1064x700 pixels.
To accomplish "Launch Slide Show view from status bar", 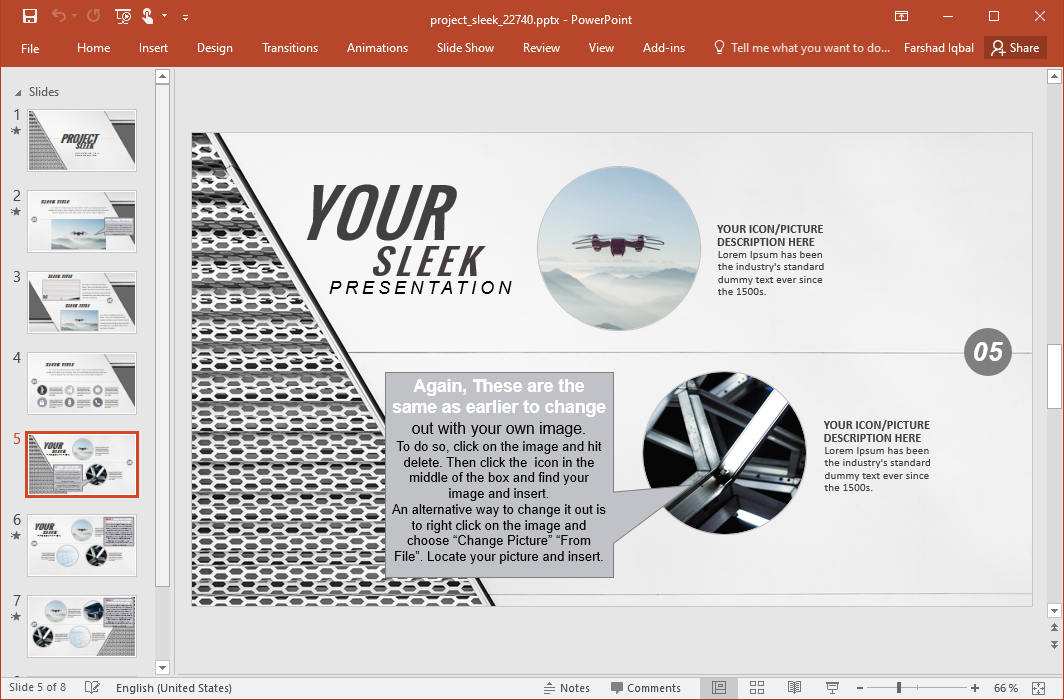I will [x=831, y=688].
